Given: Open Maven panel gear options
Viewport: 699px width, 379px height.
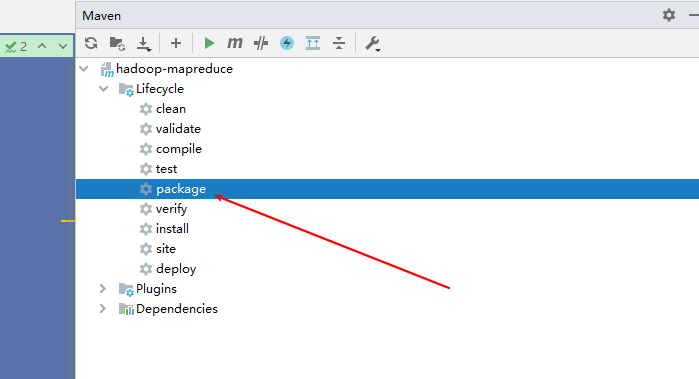Looking at the screenshot, I should click(669, 15).
